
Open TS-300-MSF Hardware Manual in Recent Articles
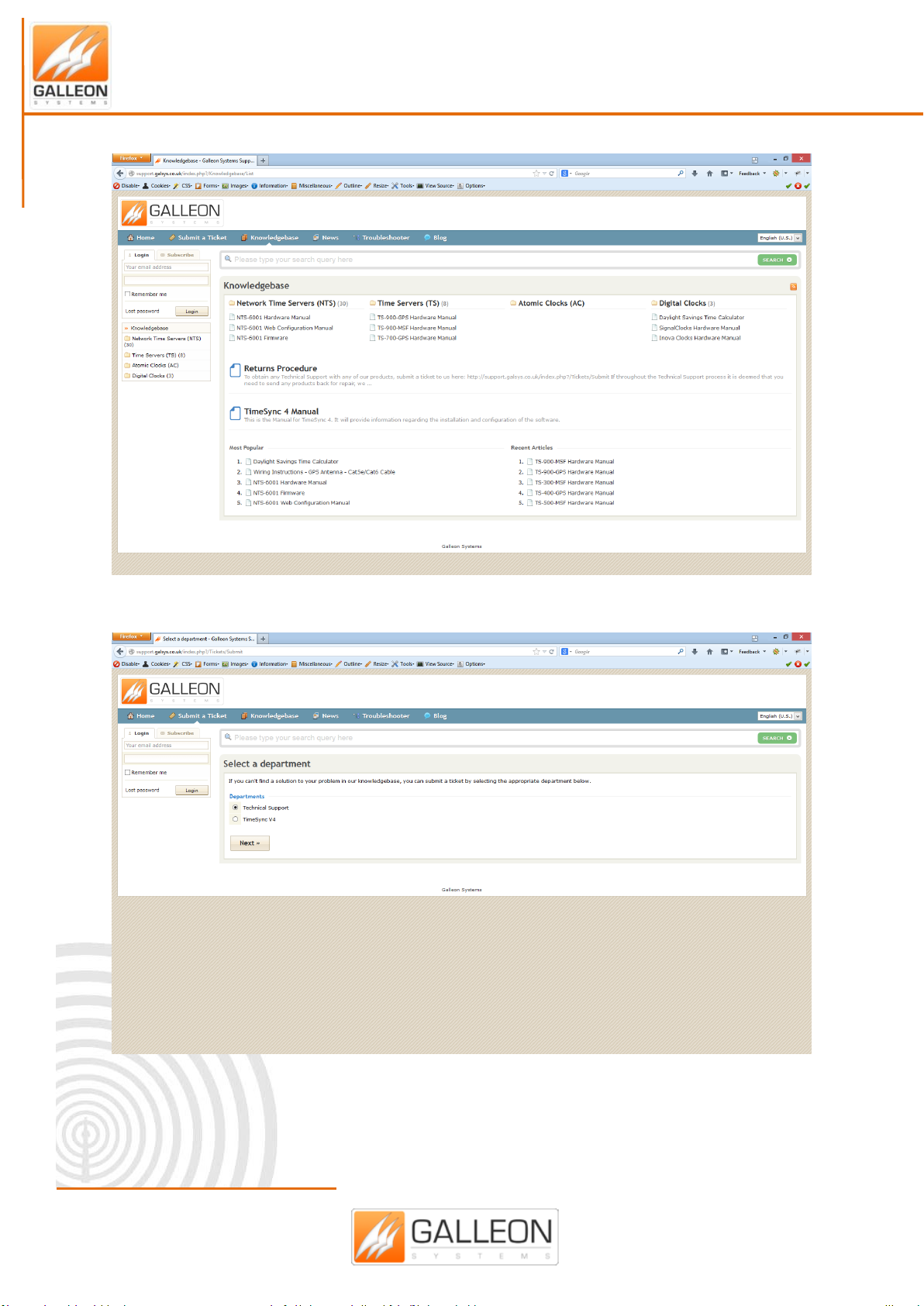[574, 482]
